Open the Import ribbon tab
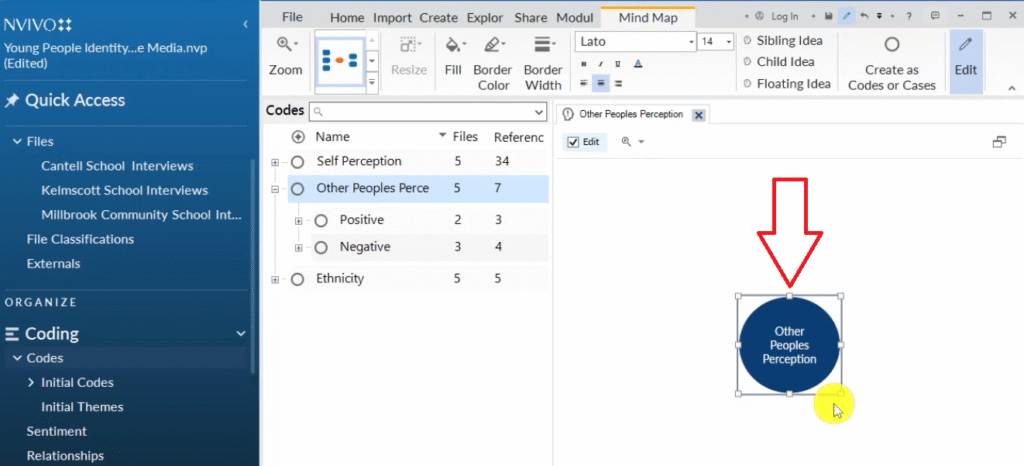Viewport: 1024px width, 466px height. click(390, 18)
